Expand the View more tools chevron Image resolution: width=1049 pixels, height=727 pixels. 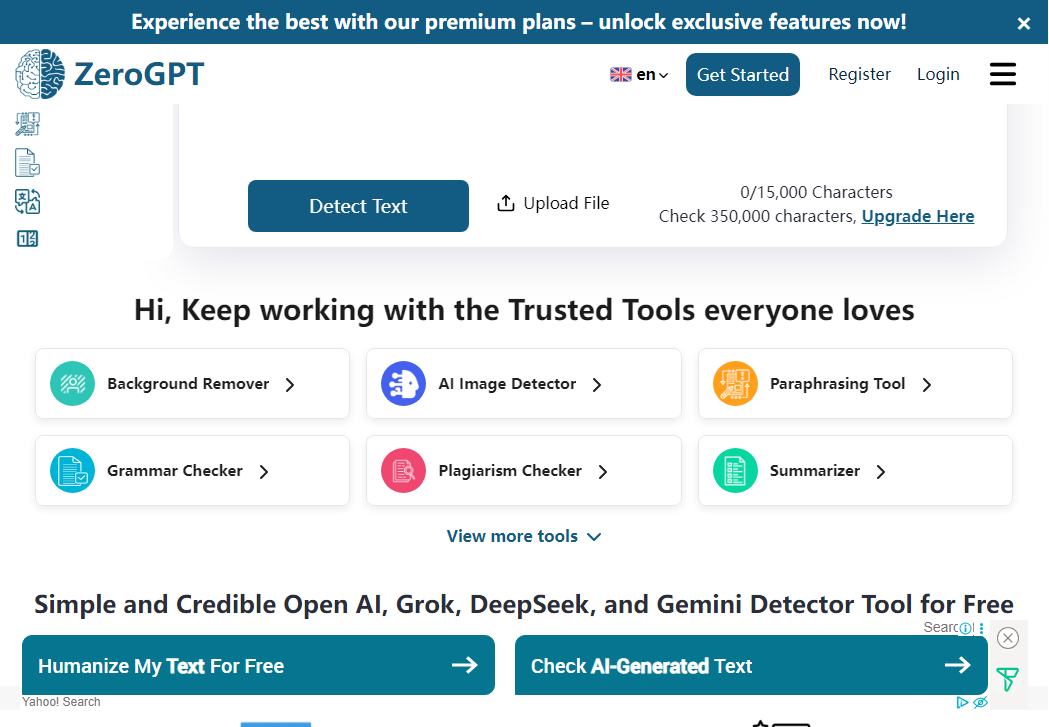click(x=594, y=536)
